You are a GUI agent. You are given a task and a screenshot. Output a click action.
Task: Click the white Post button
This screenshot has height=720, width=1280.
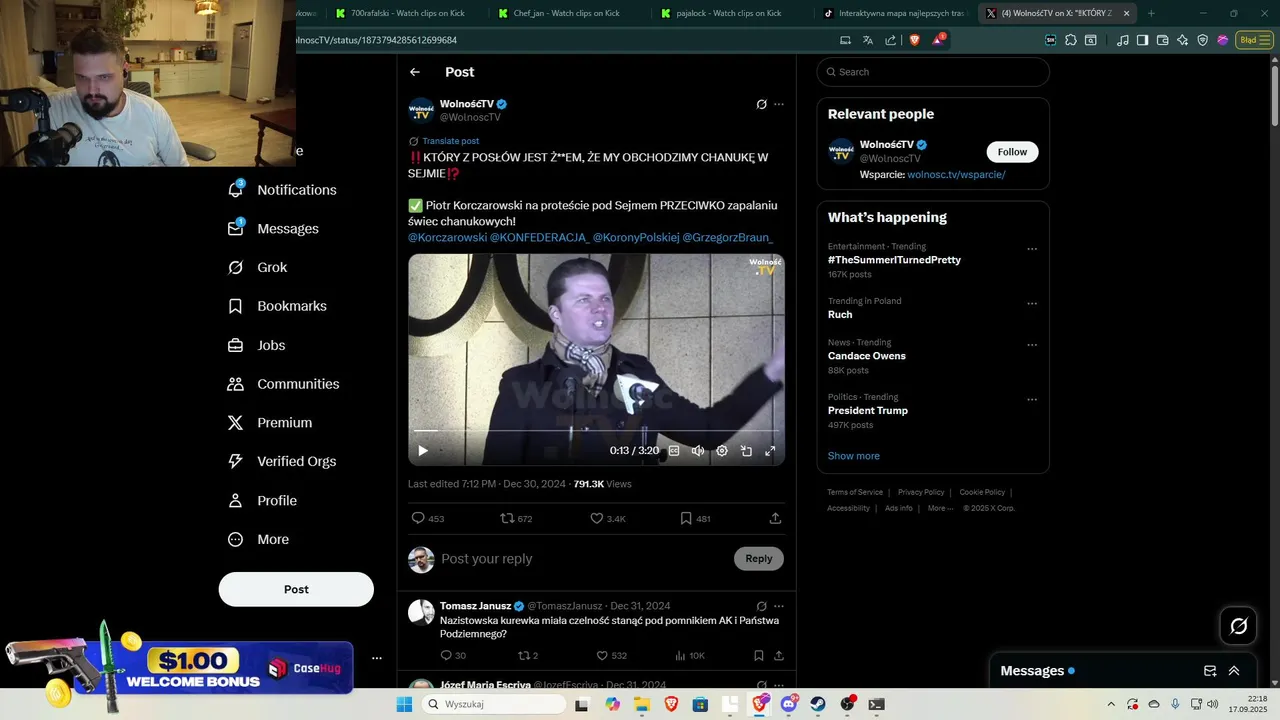[x=296, y=589]
